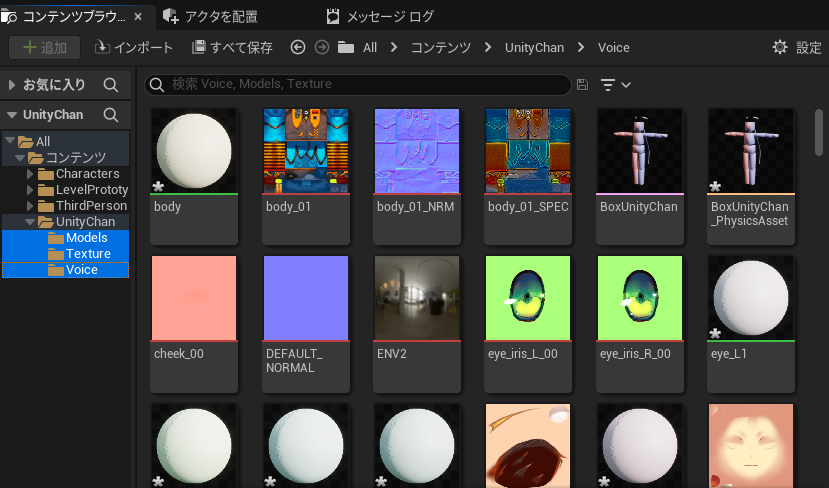The width and height of the screenshot is (829, 488).
Task: Click the UnityChan breadcrumb
Action: pos(534,48)
